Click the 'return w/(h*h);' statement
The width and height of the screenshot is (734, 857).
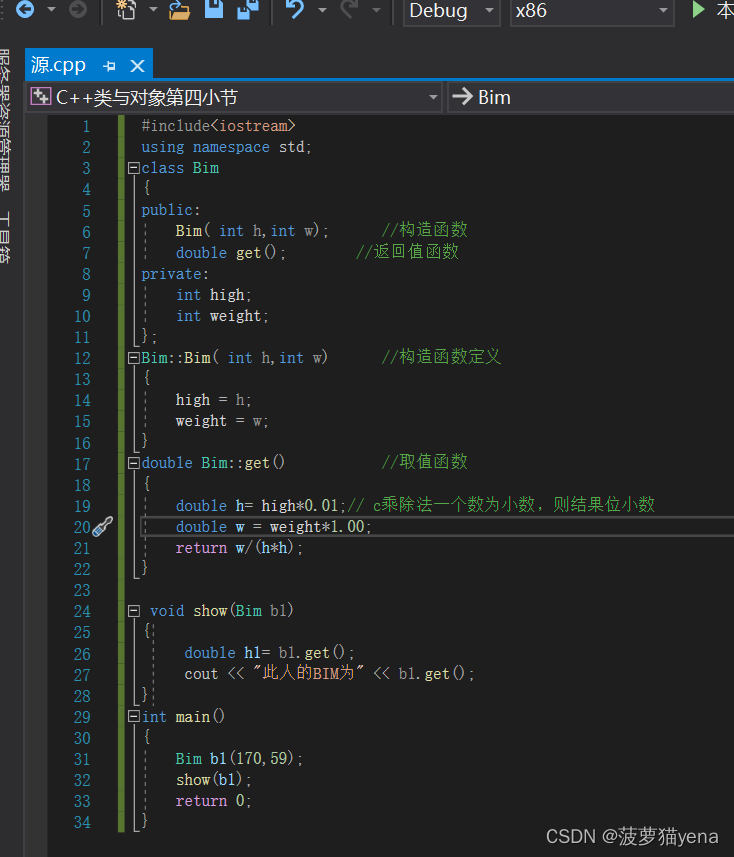click(239, 548)
